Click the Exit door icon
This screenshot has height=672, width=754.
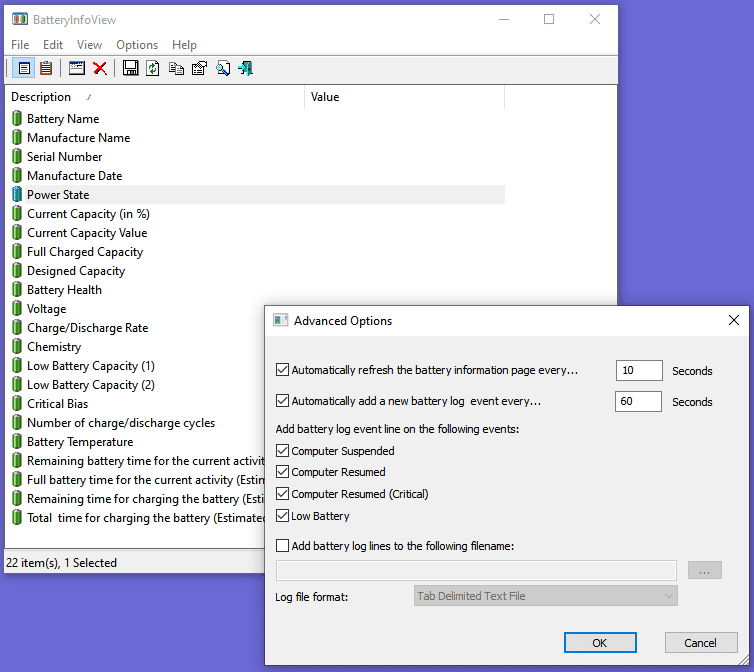click(245, 68)
